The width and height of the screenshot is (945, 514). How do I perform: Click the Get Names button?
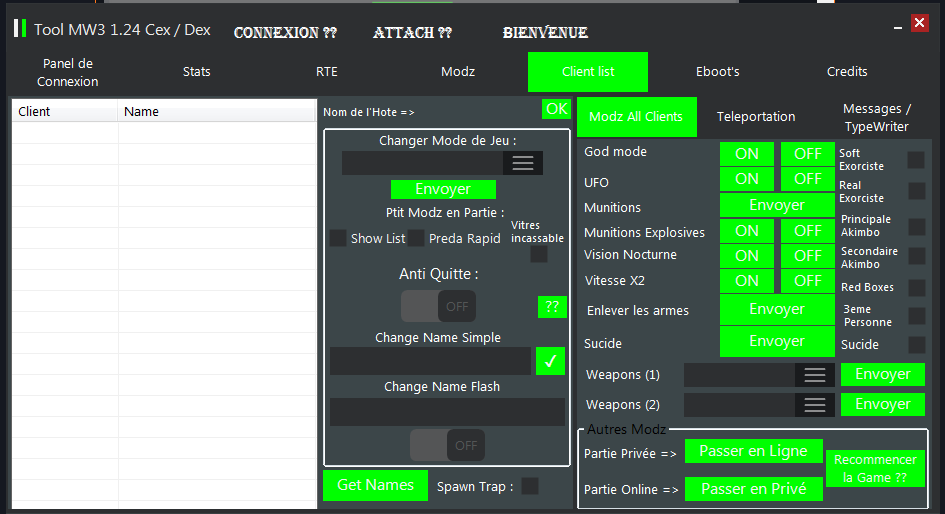375,485
